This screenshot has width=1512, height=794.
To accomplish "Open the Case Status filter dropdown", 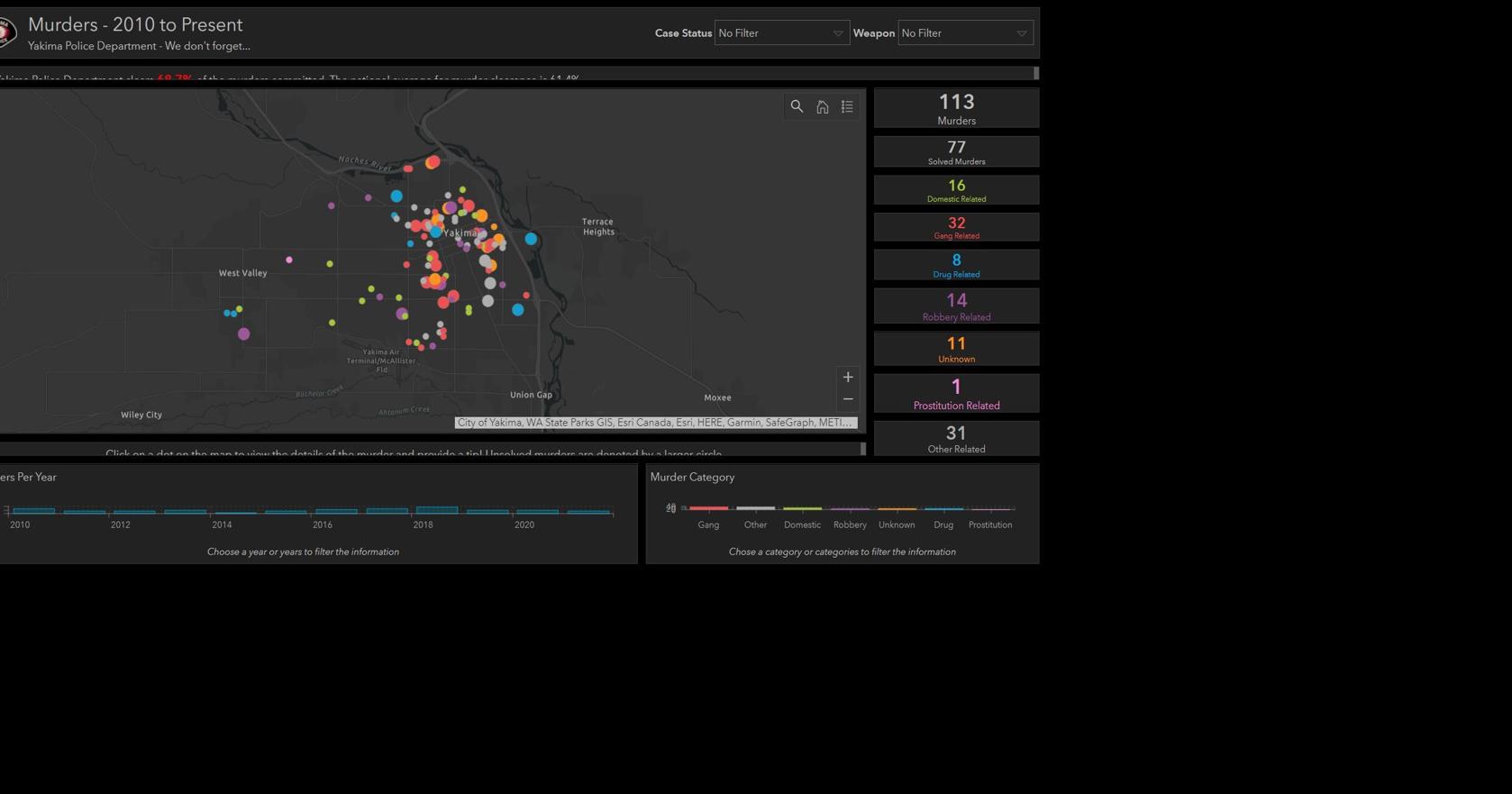I will pyautogui.click(x=781, y=33).
